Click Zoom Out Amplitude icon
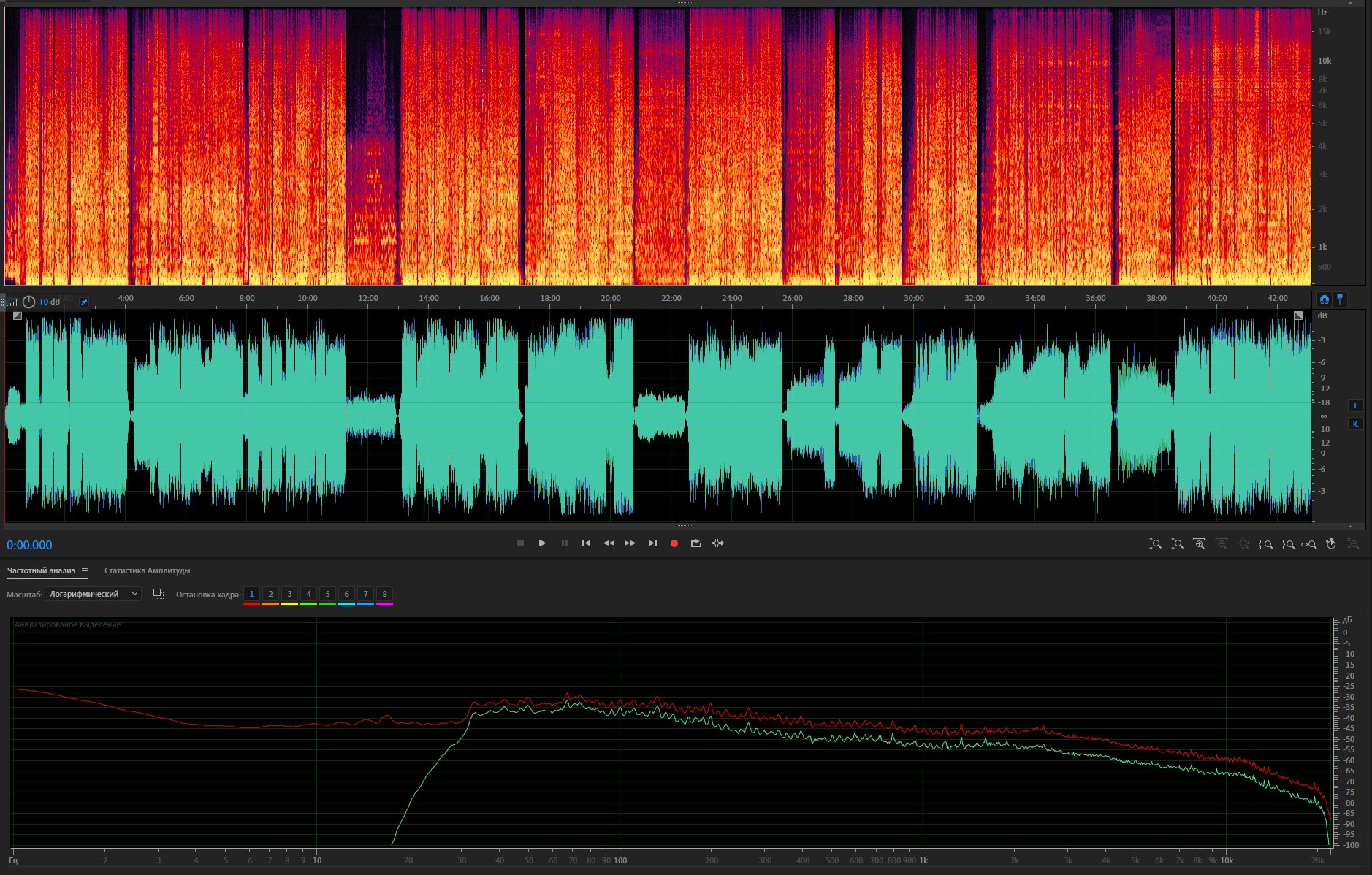 1177,544
